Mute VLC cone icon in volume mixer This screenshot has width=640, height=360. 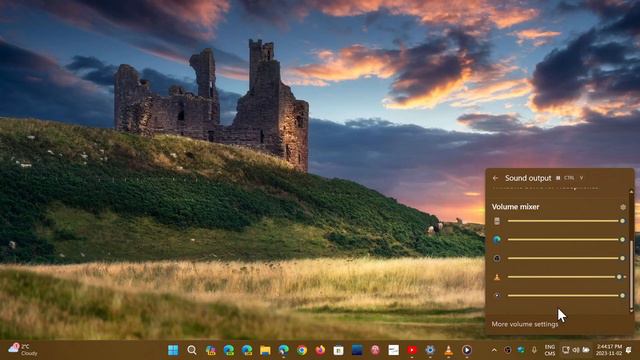point(497,277)
